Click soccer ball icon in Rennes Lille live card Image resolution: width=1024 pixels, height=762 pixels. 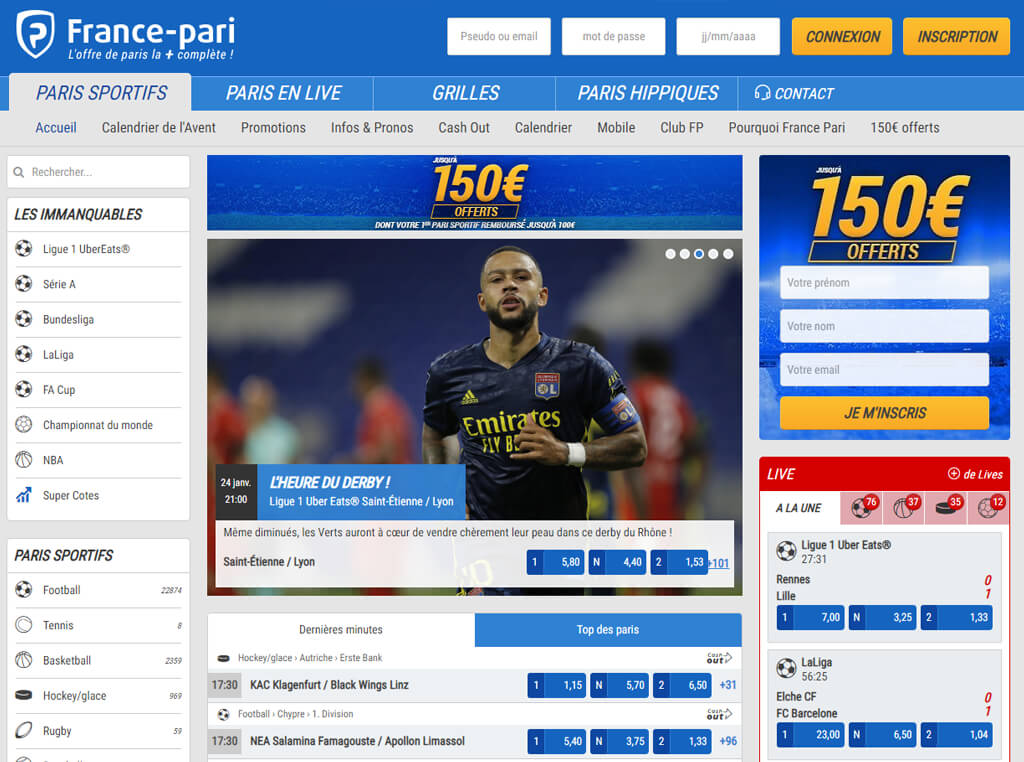click(786, 551)
